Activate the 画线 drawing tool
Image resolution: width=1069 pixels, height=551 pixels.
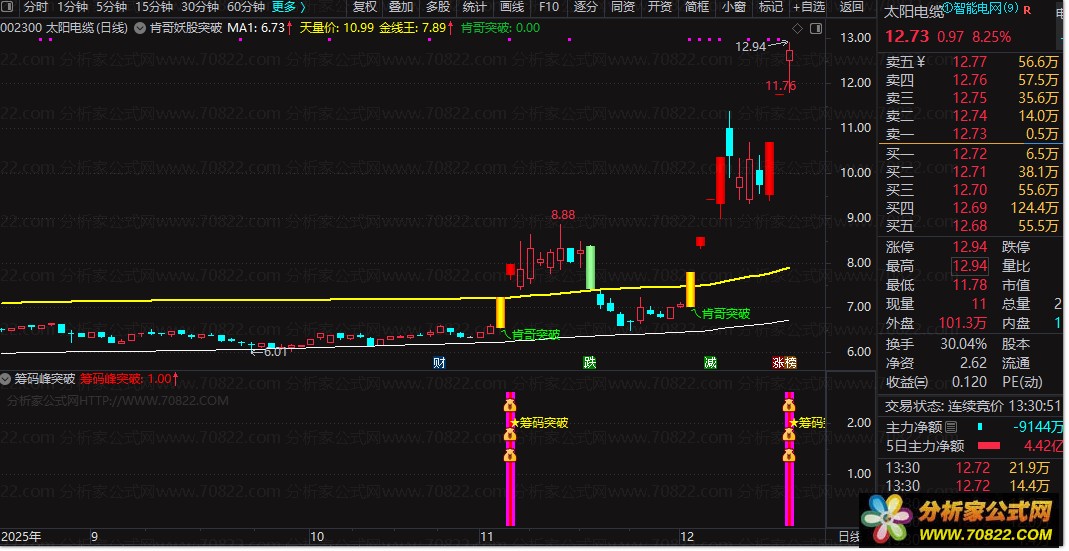[511, 8]
